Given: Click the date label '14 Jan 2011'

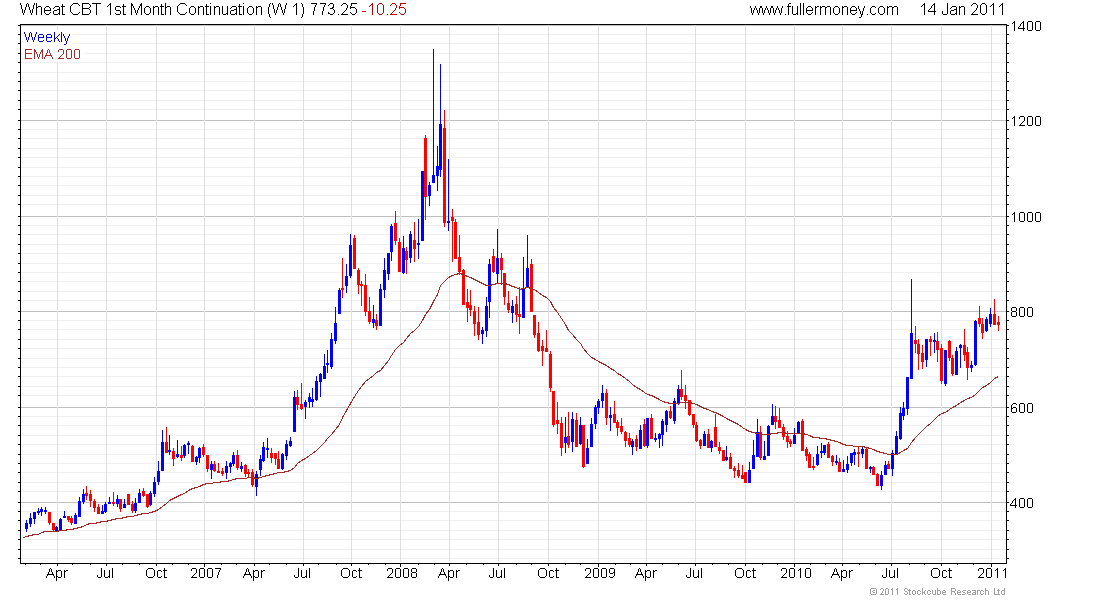Looking at the screenshot, I should click(x=962, y=9).
